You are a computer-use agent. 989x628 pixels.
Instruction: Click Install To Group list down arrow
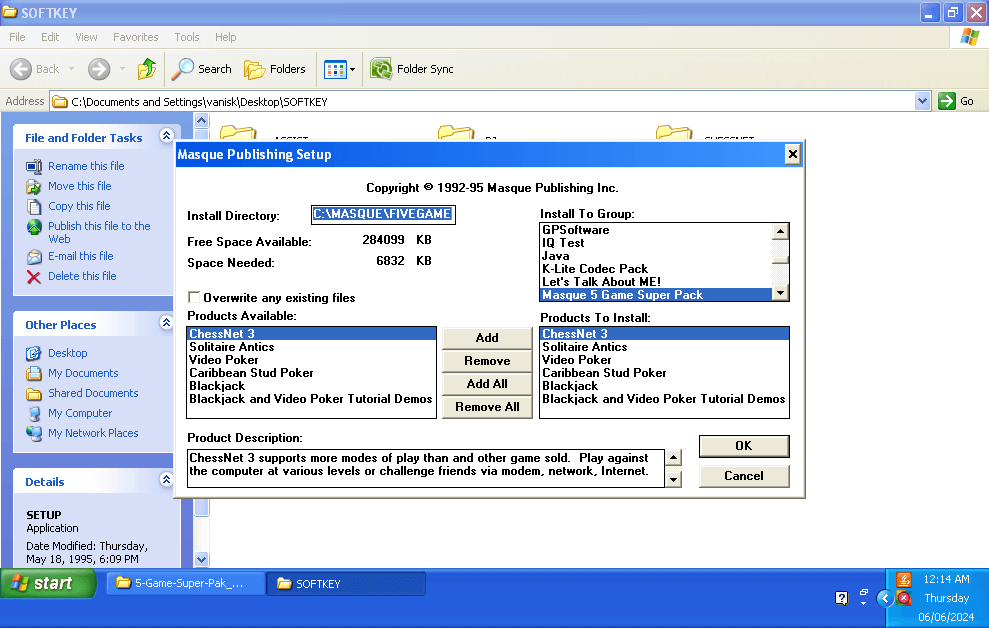coord(780,292)
